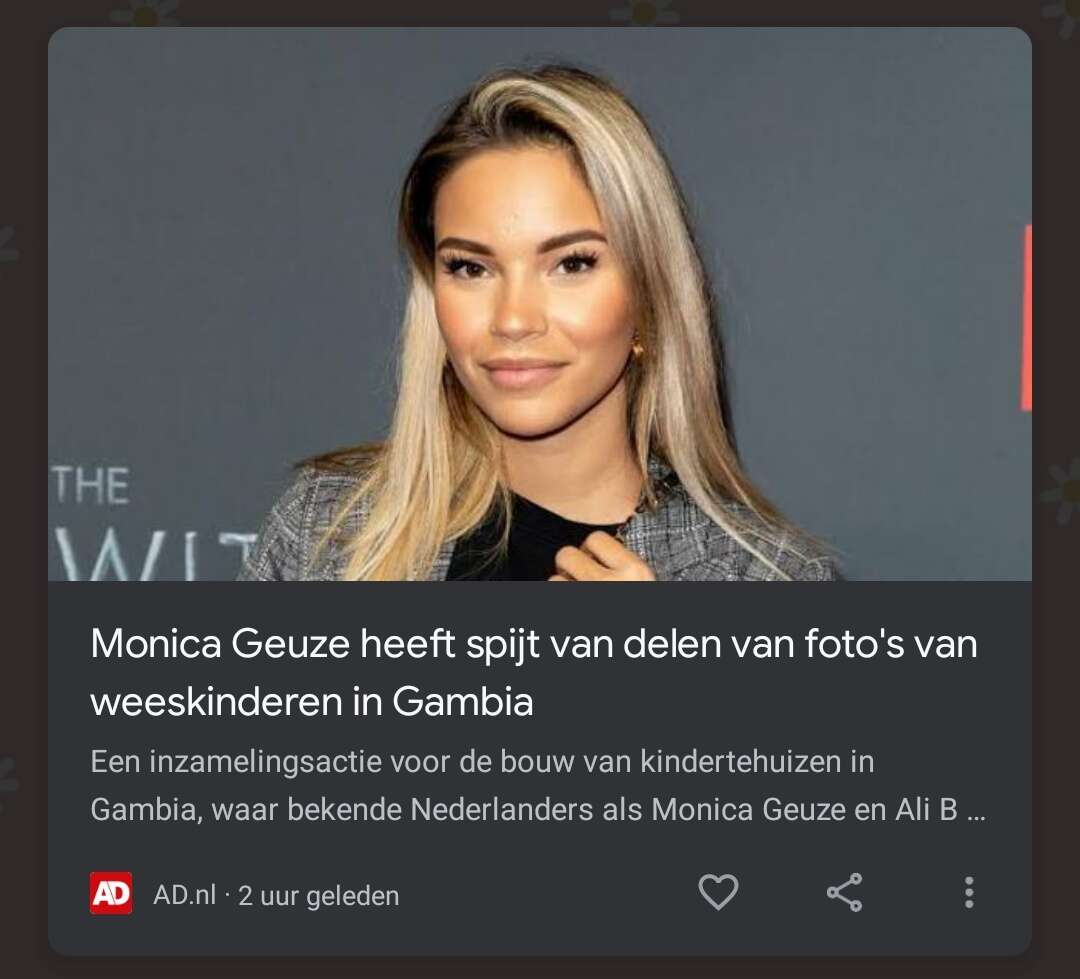Like the article with the heart icon
Image resolution: width=1080 pixels, height=979 pixels.
[718, 892]
